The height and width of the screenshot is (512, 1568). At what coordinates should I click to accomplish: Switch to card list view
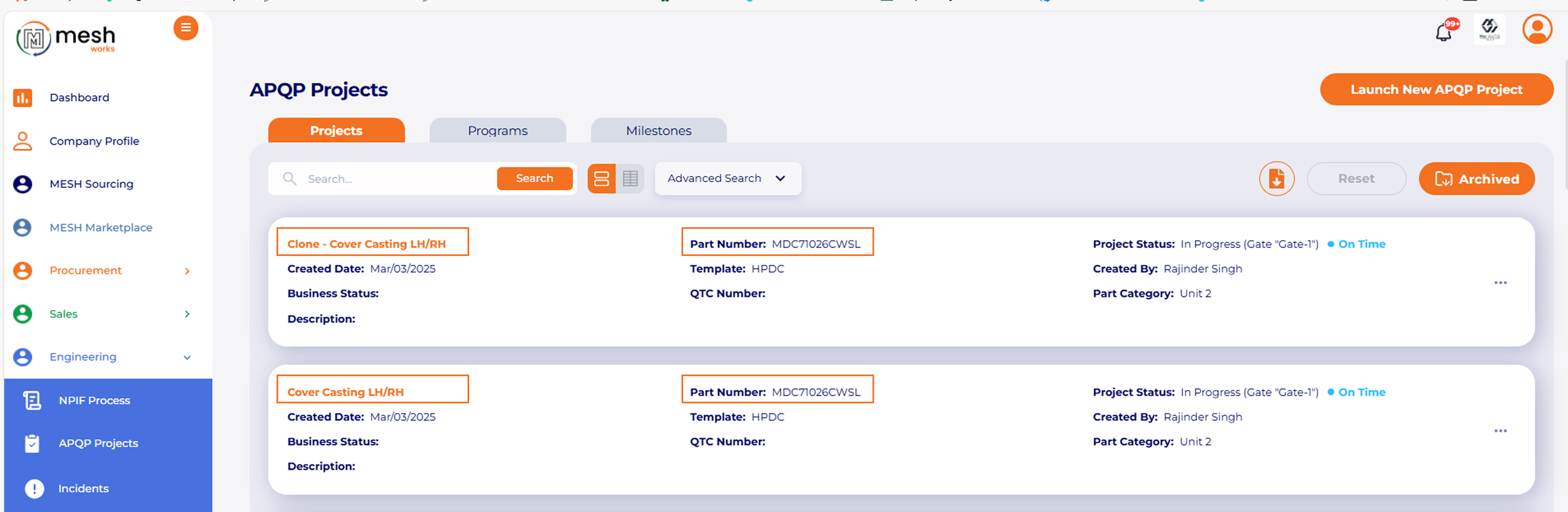click(601, 179)
